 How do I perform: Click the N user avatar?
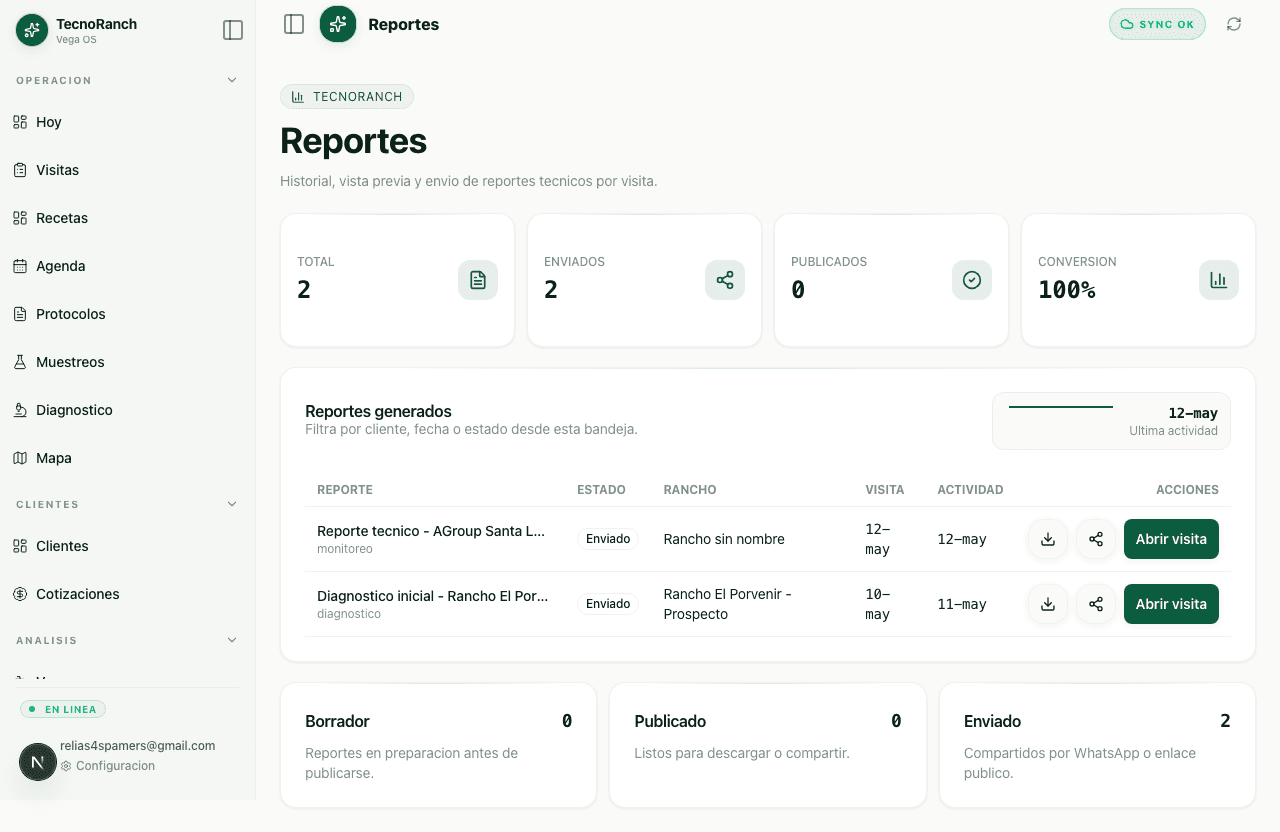click(x=38, y=762)
